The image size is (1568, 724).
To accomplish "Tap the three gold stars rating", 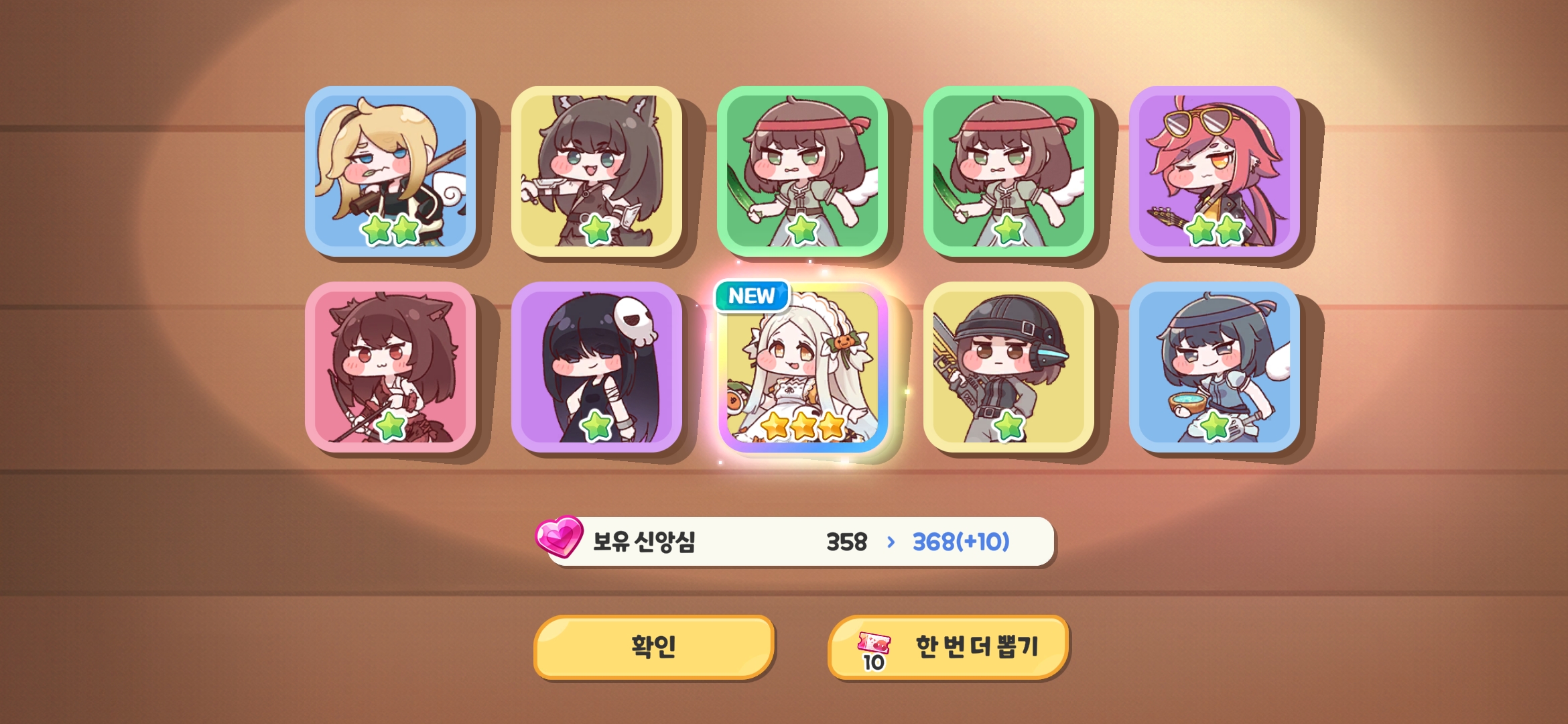I will 803,426.
